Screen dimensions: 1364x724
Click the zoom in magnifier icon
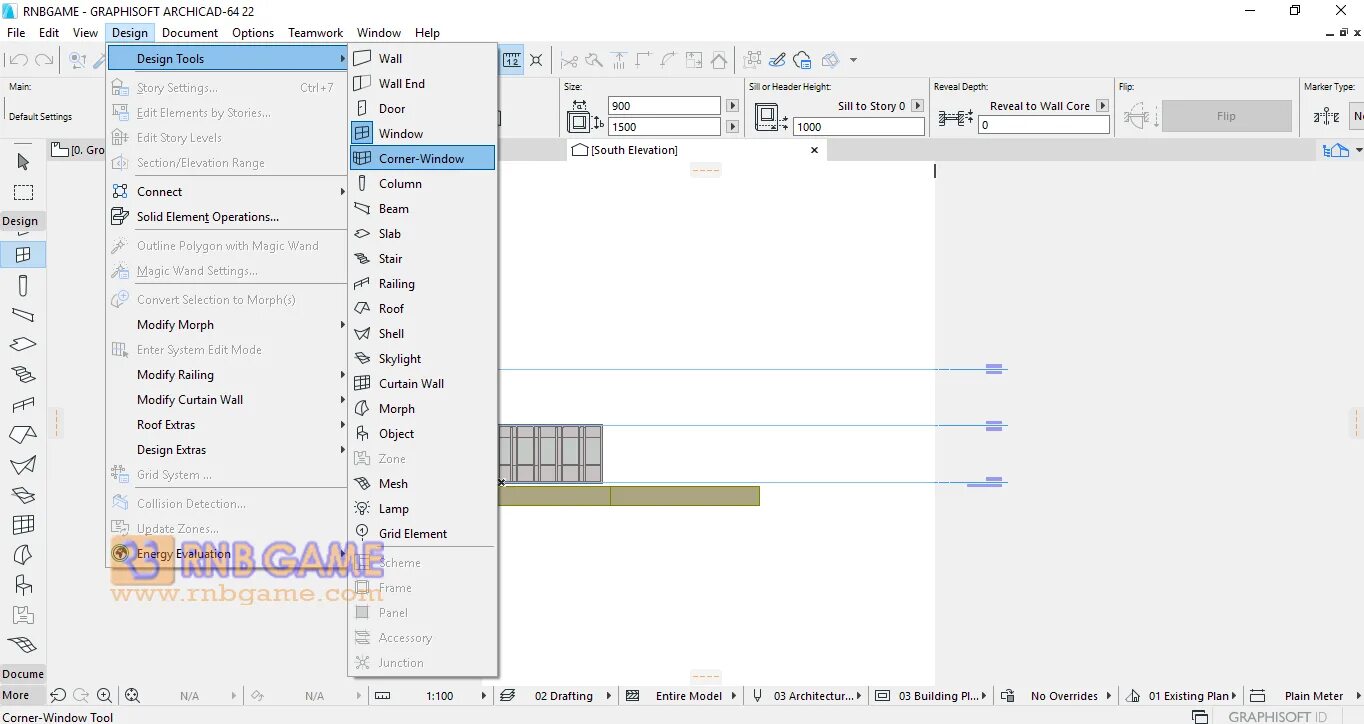104,695
